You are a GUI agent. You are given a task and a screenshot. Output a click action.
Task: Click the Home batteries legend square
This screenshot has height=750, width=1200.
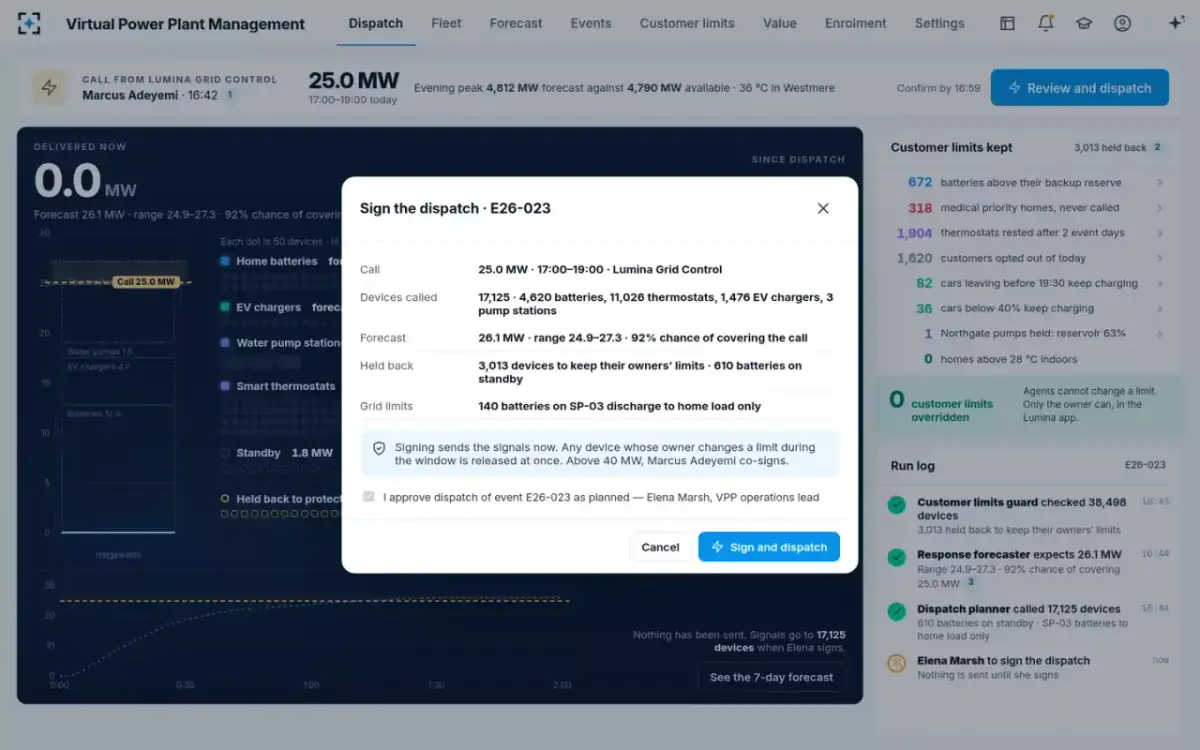[225, 261]
